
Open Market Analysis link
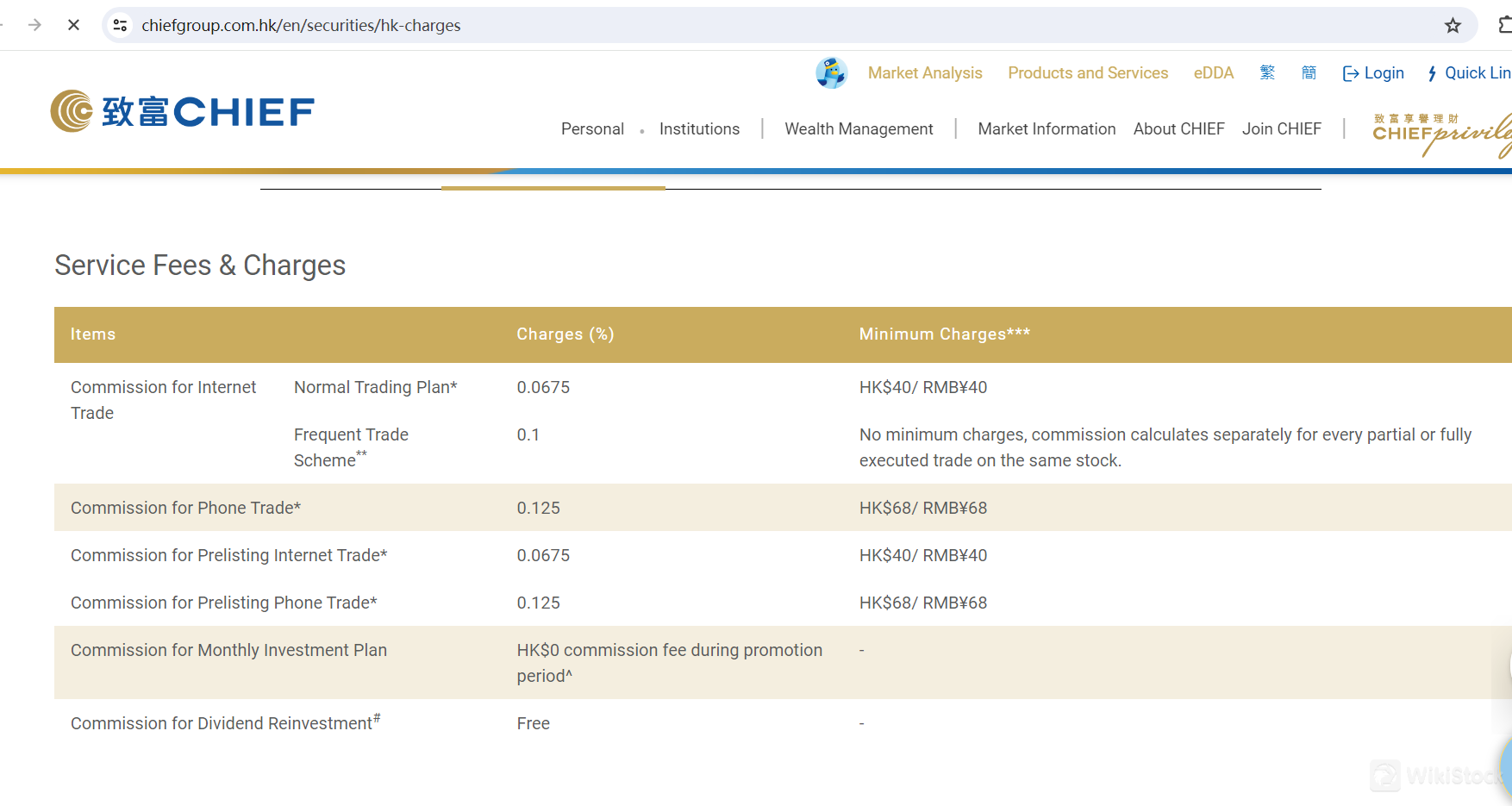coord(925,73)
